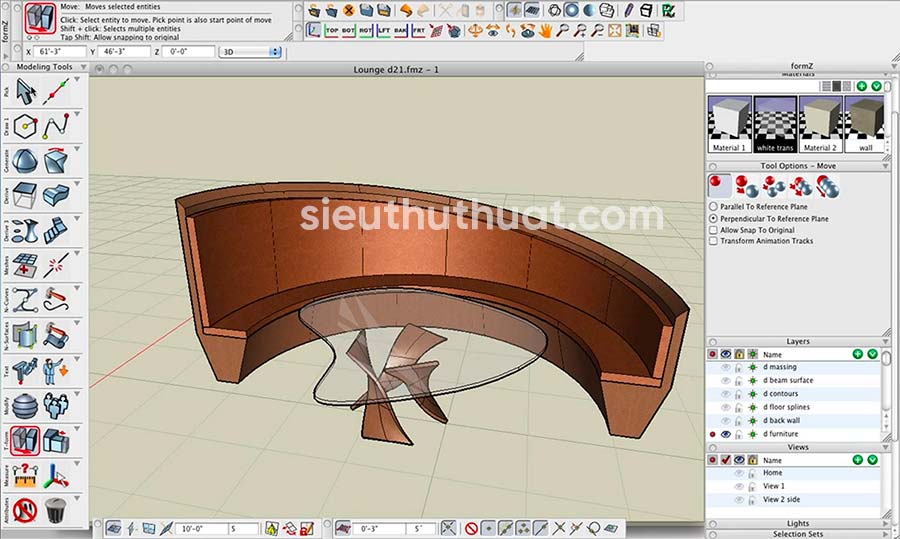The width and height of the screenshot is (900, 539).
Task: Select the Pick arrow tool
Action: [x=25, y=92]
